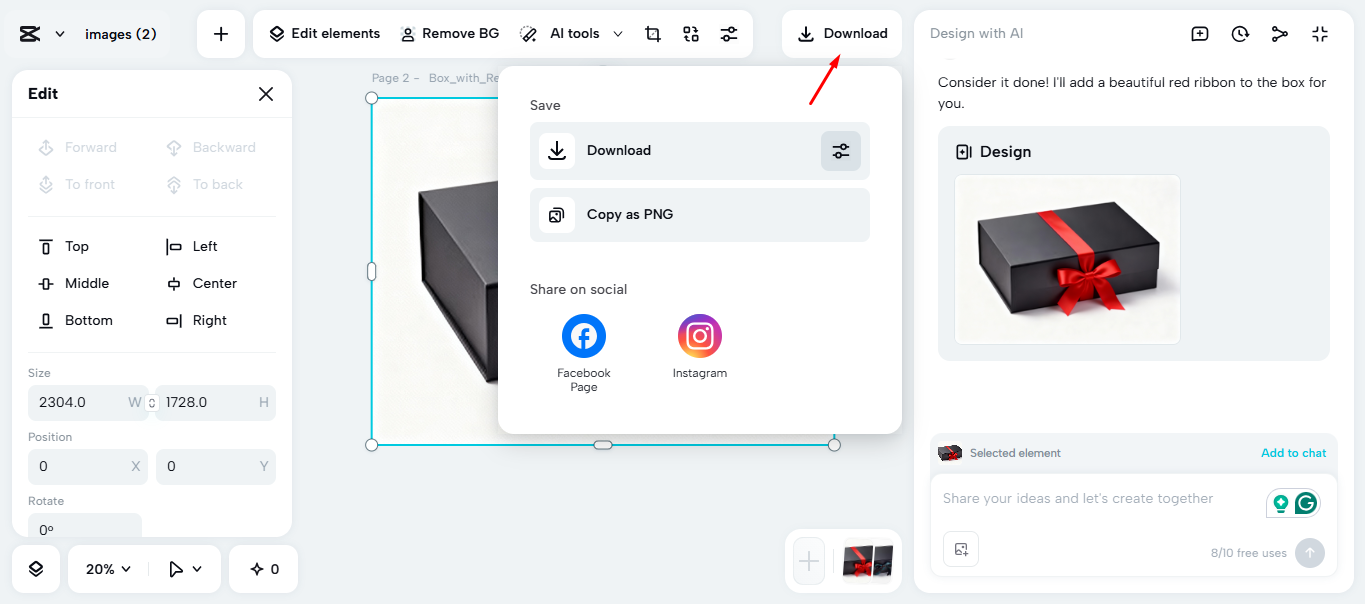Click the Grammarly icon in chat box
The image size is (1365, 604).
(1306, 503)
